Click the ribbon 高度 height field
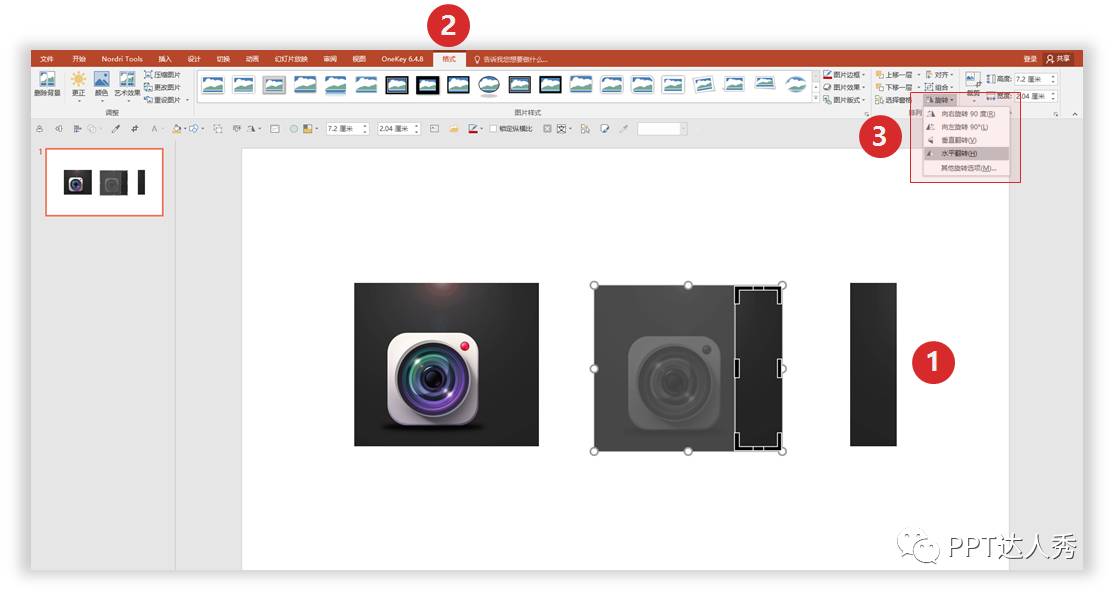Screen dimensions: 1114x596 pyautogui.click(x=1030, y=79)
